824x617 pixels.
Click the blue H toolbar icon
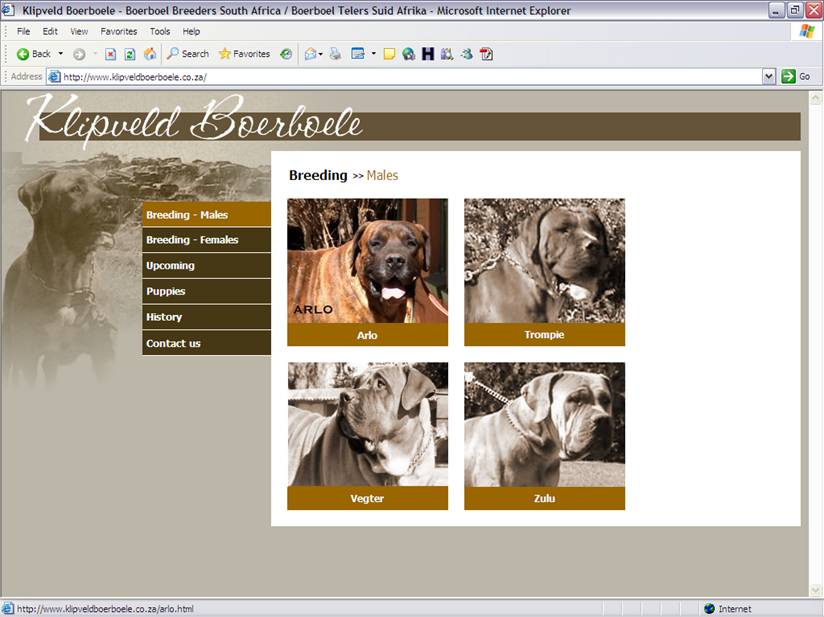(x=428, y=54)
